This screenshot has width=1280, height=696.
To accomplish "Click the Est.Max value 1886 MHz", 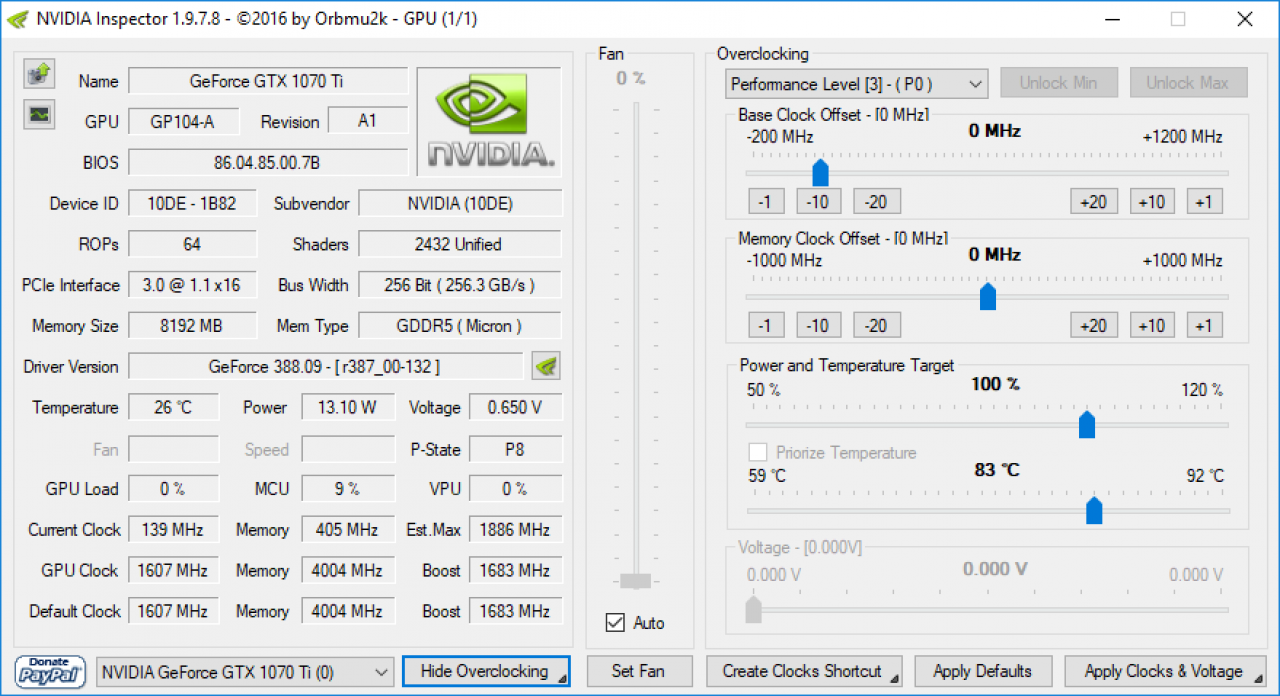I will coord(515,529).
